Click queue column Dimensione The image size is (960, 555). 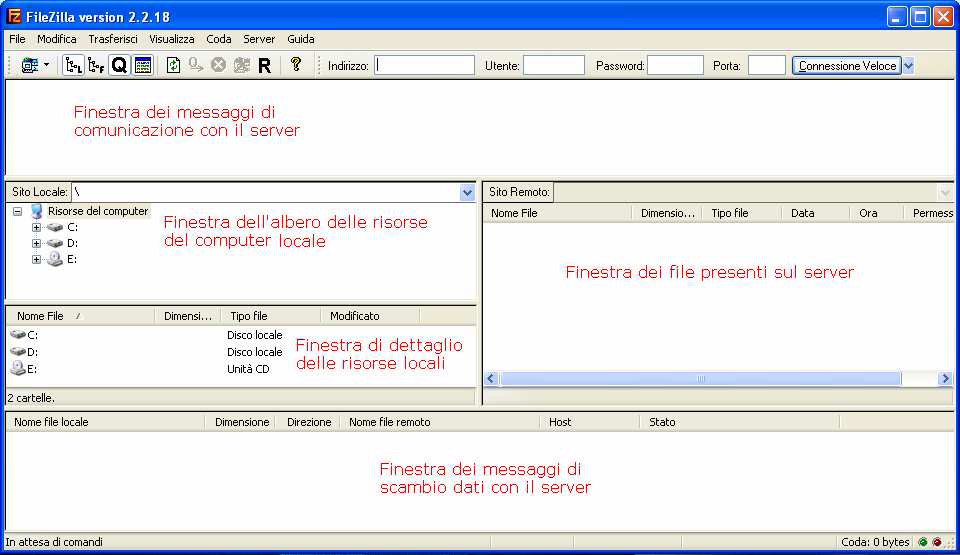click(x=242, y=422)
